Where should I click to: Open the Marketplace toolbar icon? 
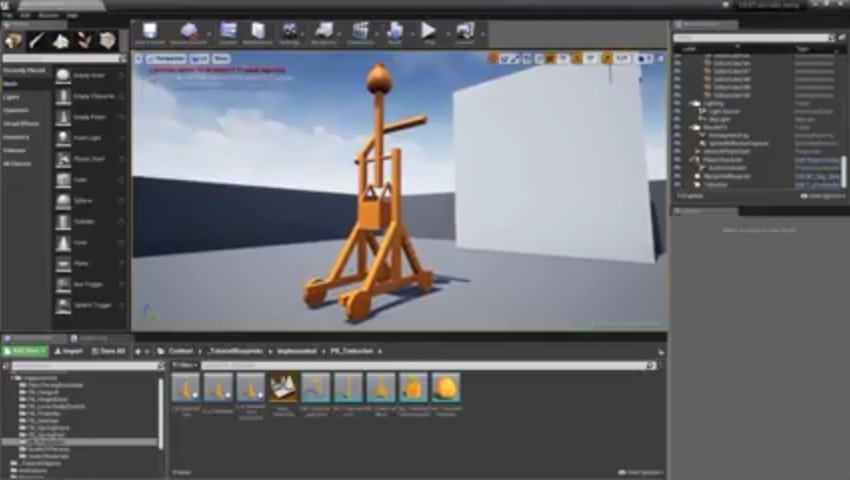[258, 34]
